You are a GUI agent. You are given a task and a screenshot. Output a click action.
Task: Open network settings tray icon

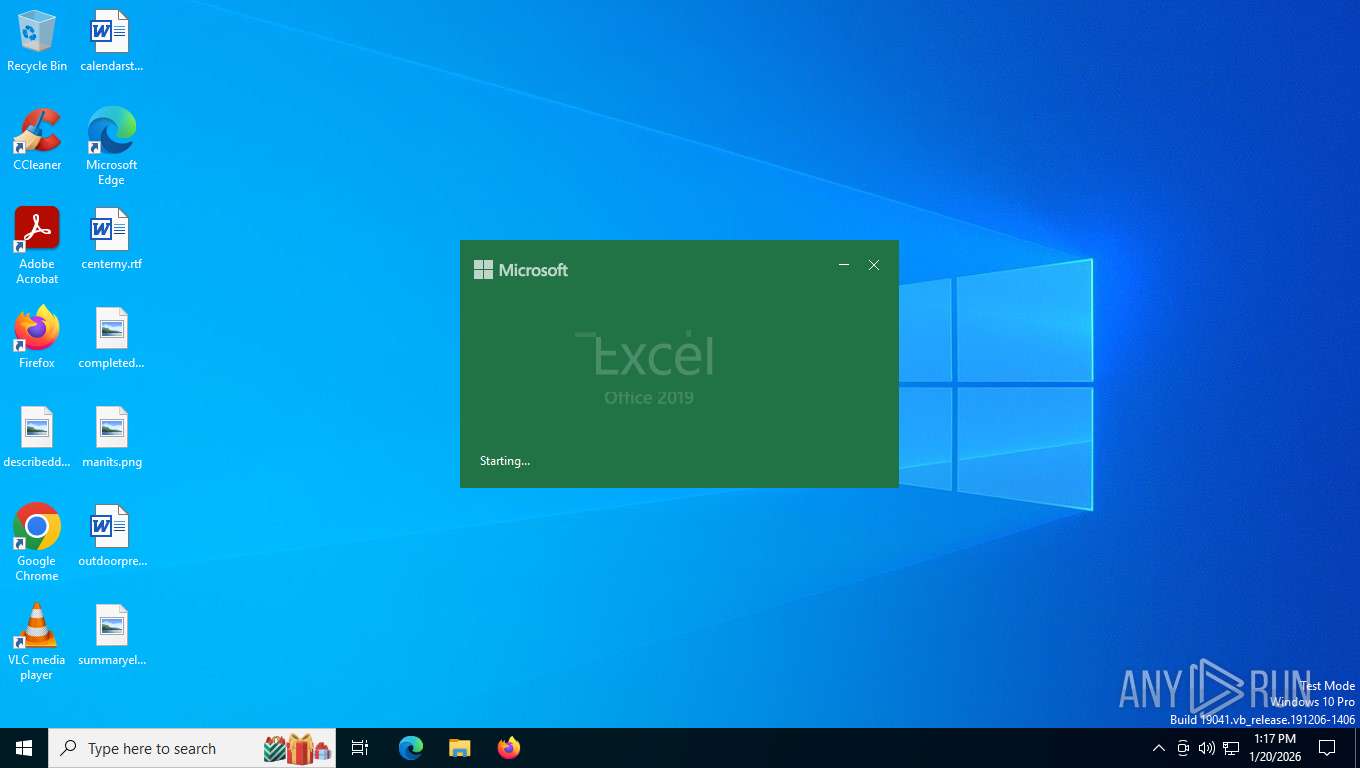1231,748
